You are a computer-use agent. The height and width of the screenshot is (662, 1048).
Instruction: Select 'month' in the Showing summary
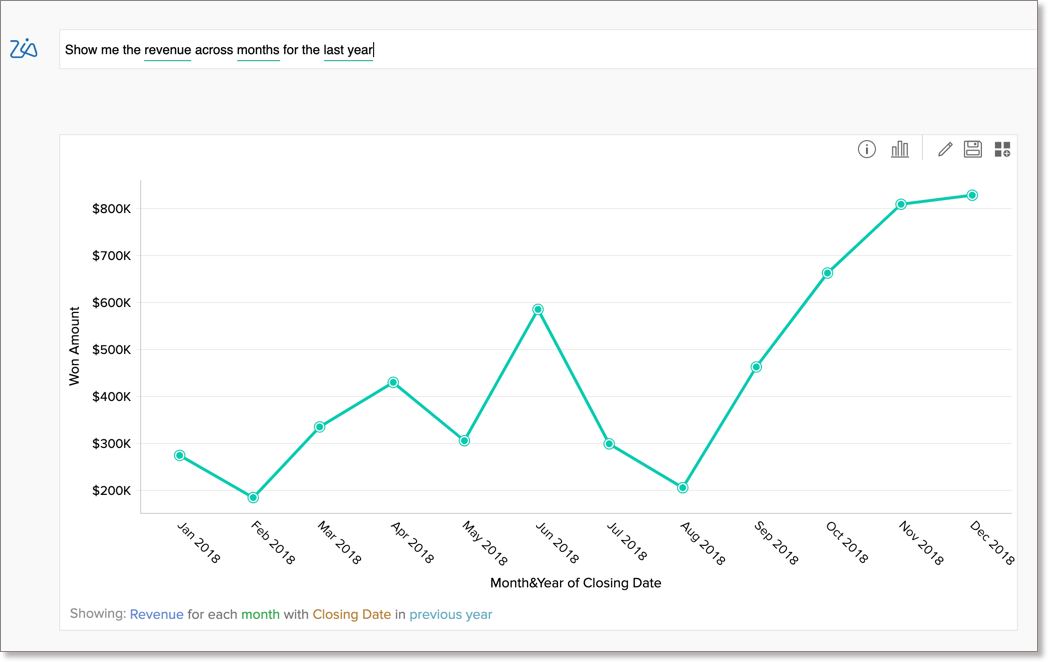[x=260, y=614]
